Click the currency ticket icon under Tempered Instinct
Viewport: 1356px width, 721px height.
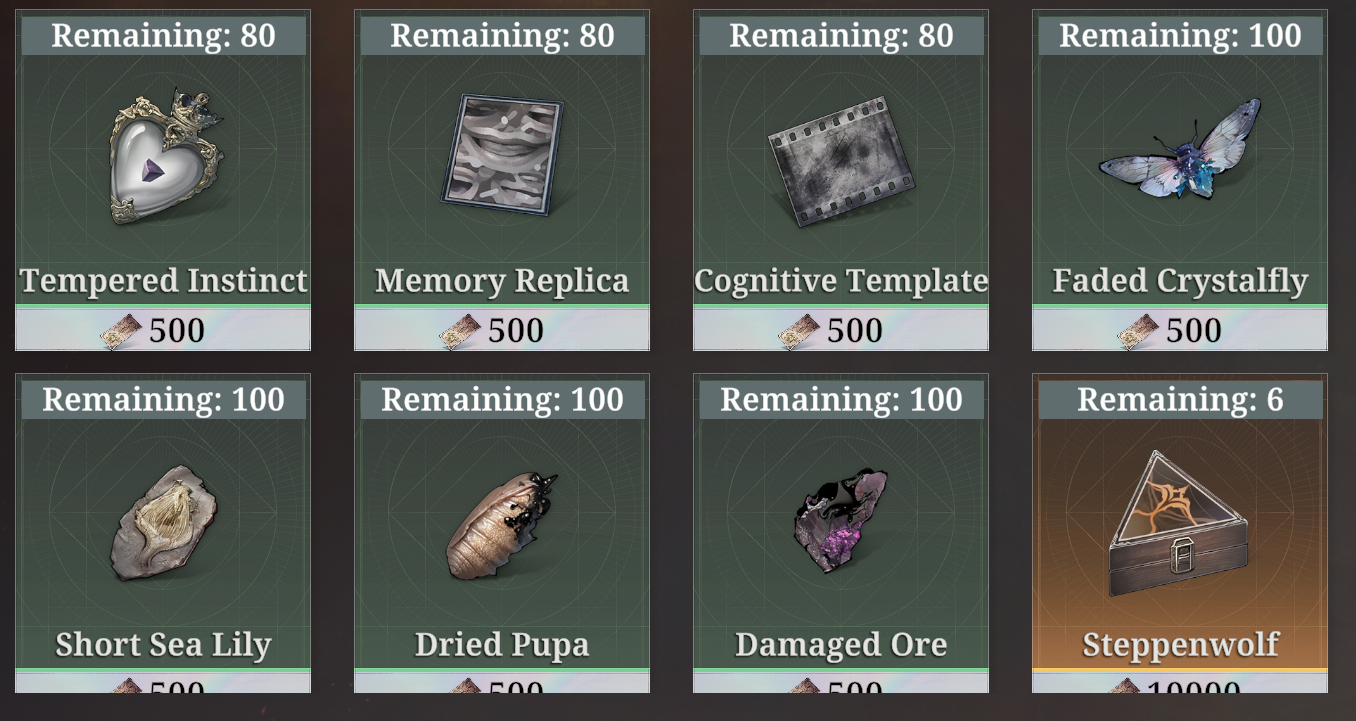[122, 331]
